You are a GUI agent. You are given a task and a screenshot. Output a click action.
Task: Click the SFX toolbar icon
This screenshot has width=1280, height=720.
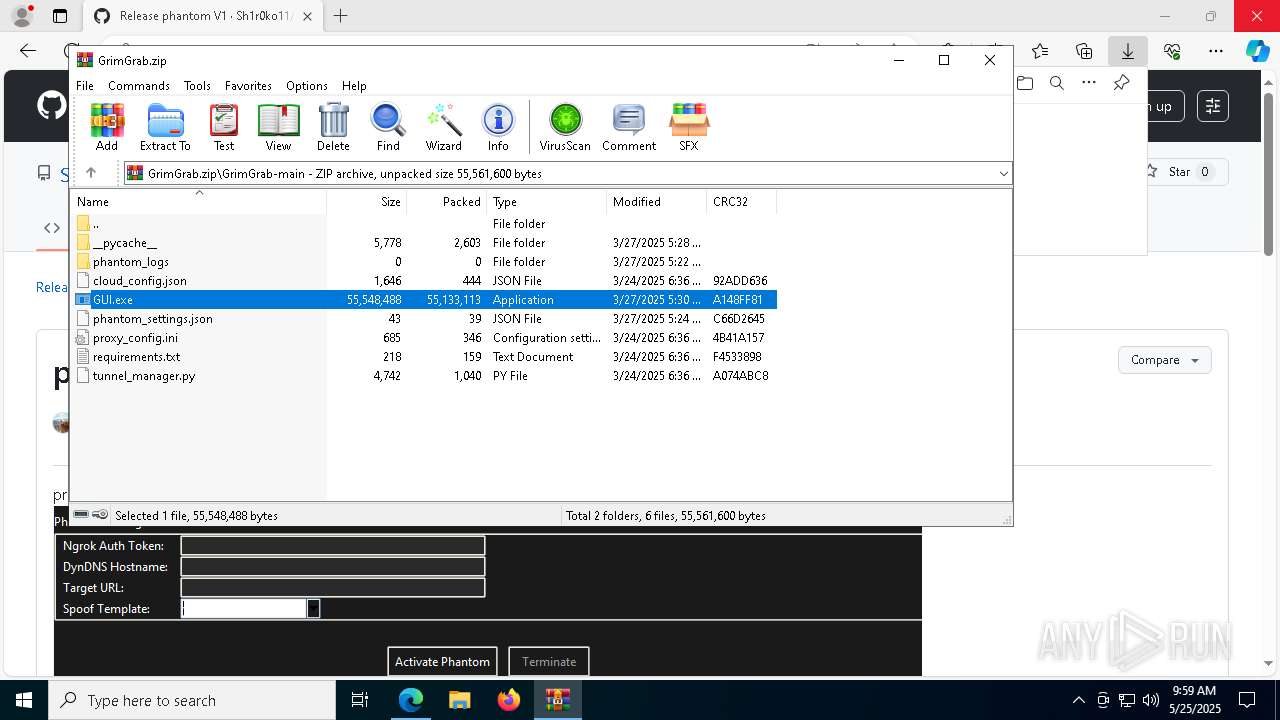coord(689,127)
